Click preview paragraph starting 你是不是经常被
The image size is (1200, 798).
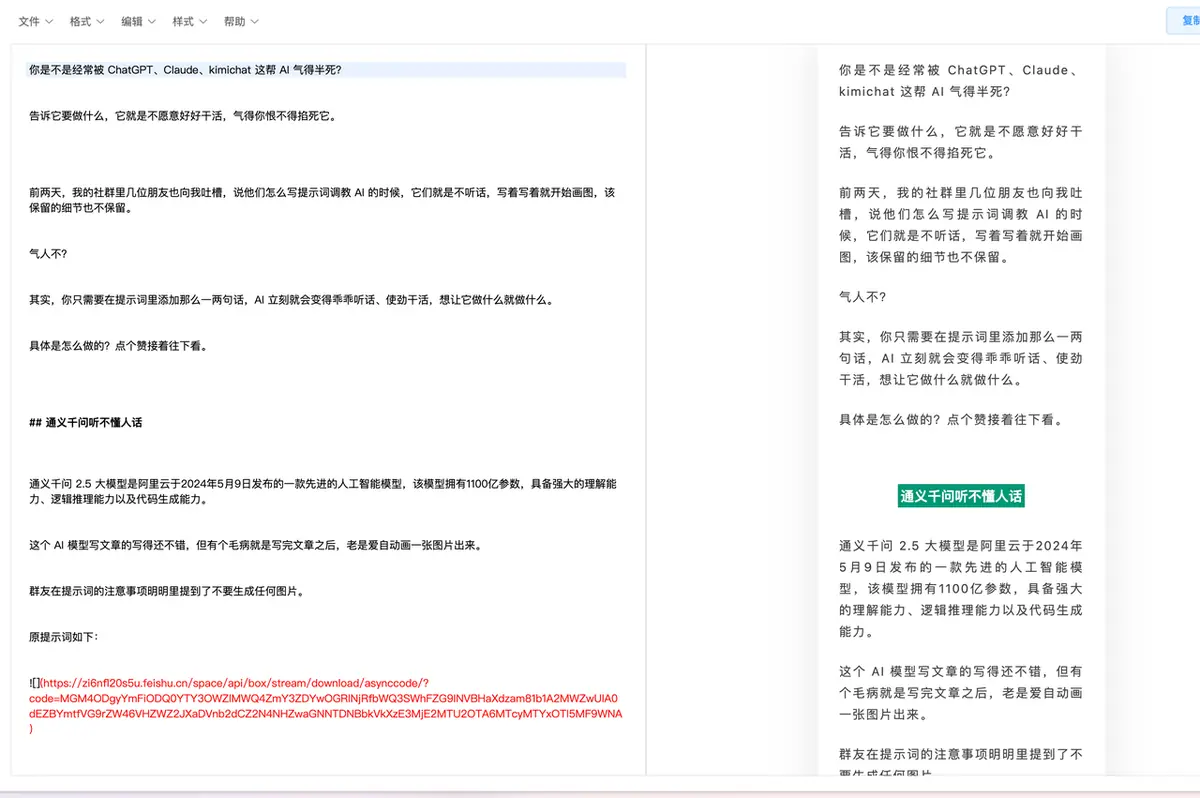[960, 81]
